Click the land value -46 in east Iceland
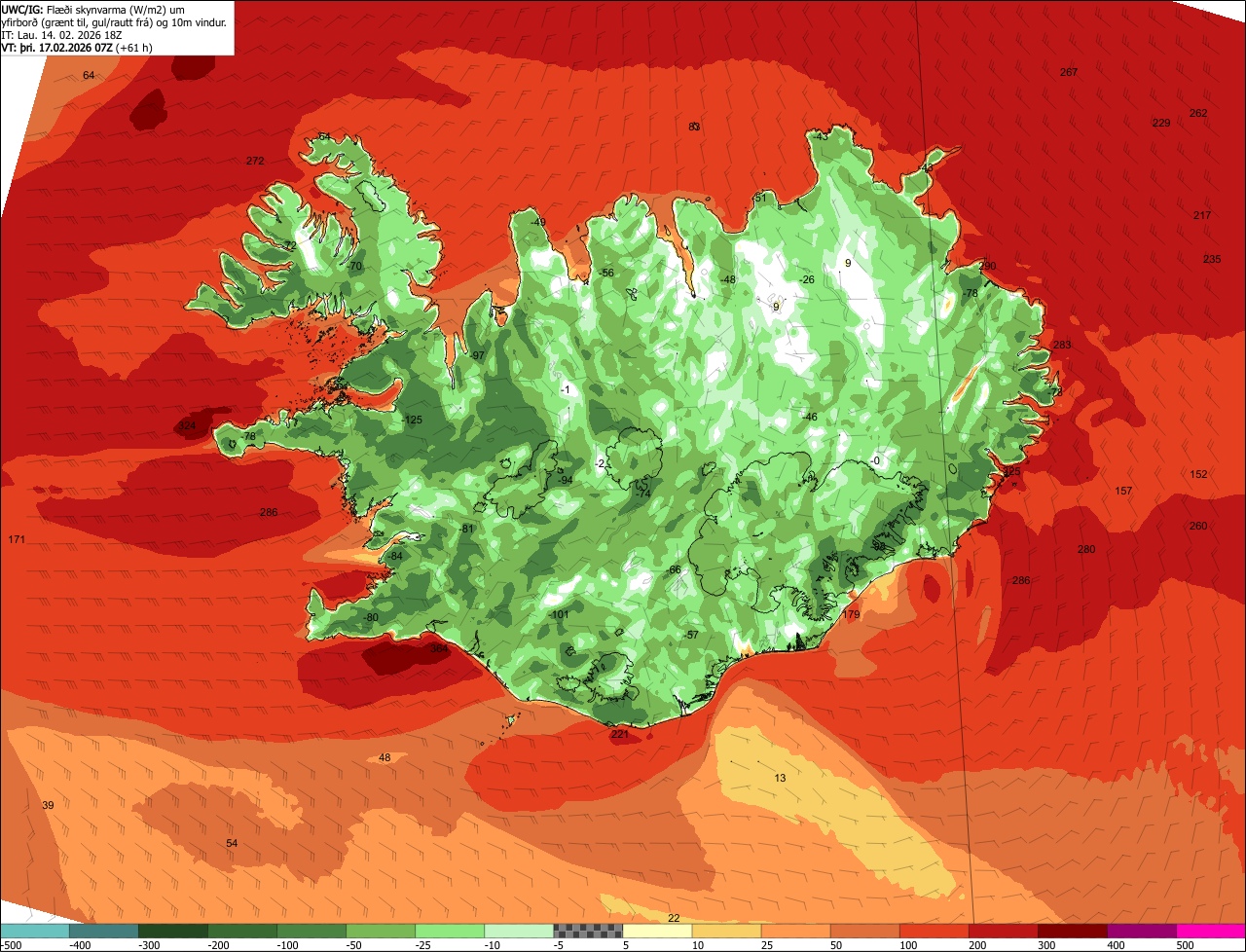Screen dimensions: 1246x952 click(809, 417)
